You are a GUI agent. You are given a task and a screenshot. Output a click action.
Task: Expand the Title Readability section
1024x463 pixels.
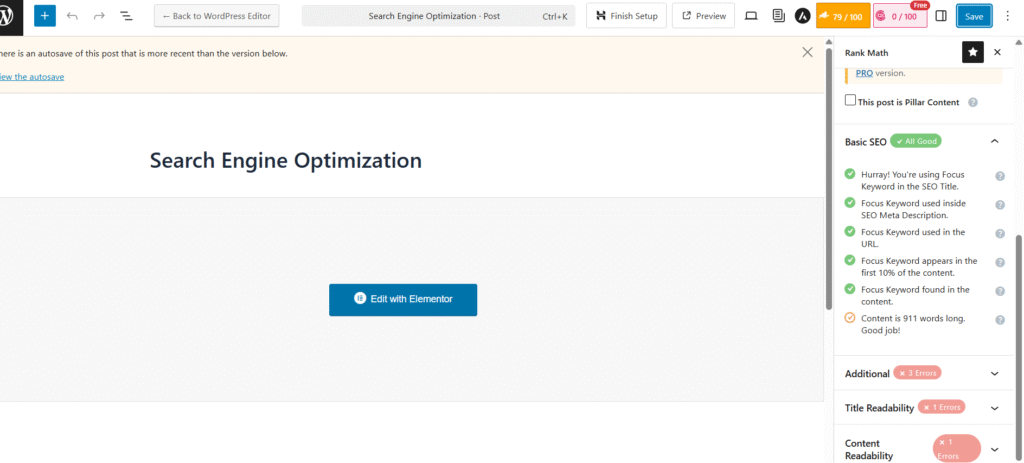(x=994, y=408)
